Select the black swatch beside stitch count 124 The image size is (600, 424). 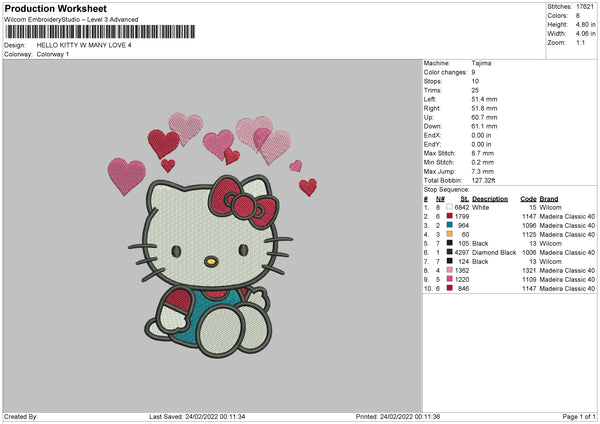[450, 261]
